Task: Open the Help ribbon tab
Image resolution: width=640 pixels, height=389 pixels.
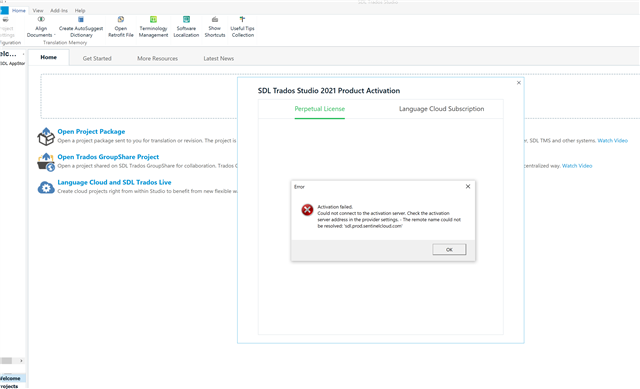Action: tap(80, 11)
